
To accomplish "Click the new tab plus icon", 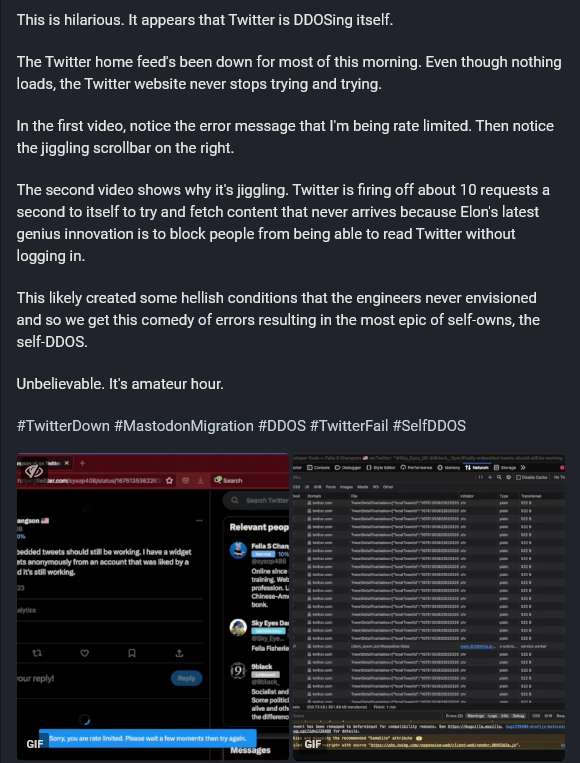I will point(82,463).
